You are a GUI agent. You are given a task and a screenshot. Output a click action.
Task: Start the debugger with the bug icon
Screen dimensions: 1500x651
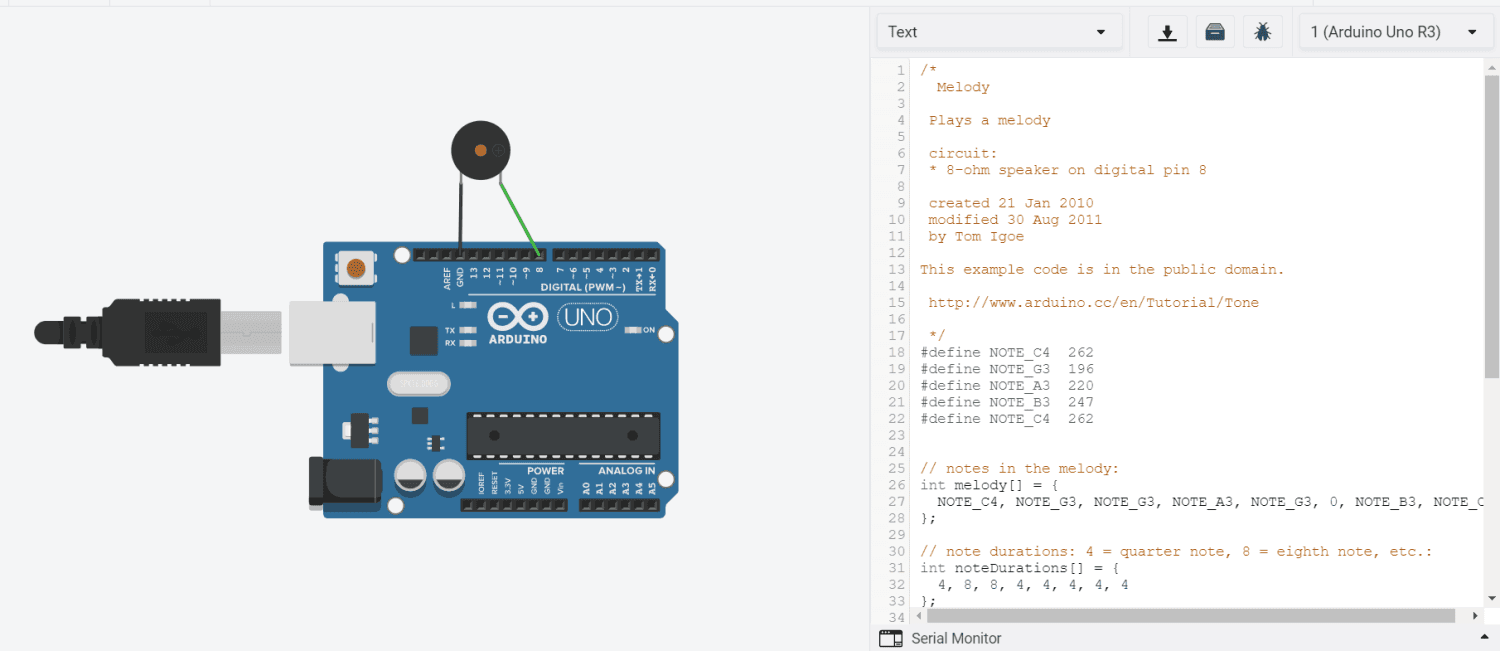pos(1262,31)
